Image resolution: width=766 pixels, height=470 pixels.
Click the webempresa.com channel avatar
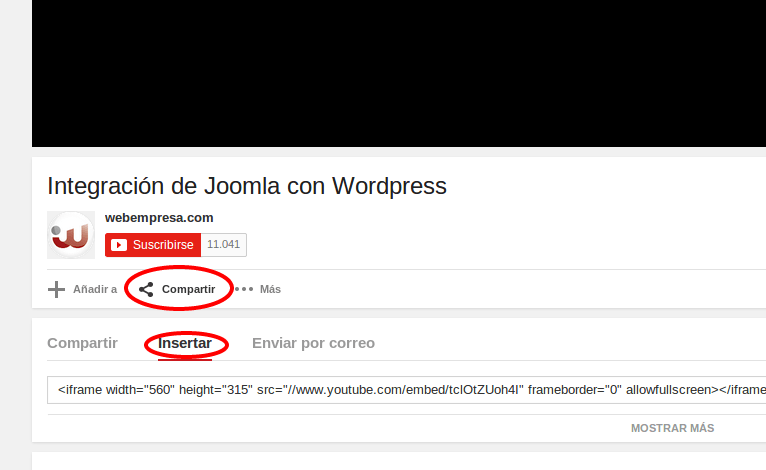point(71,235)
